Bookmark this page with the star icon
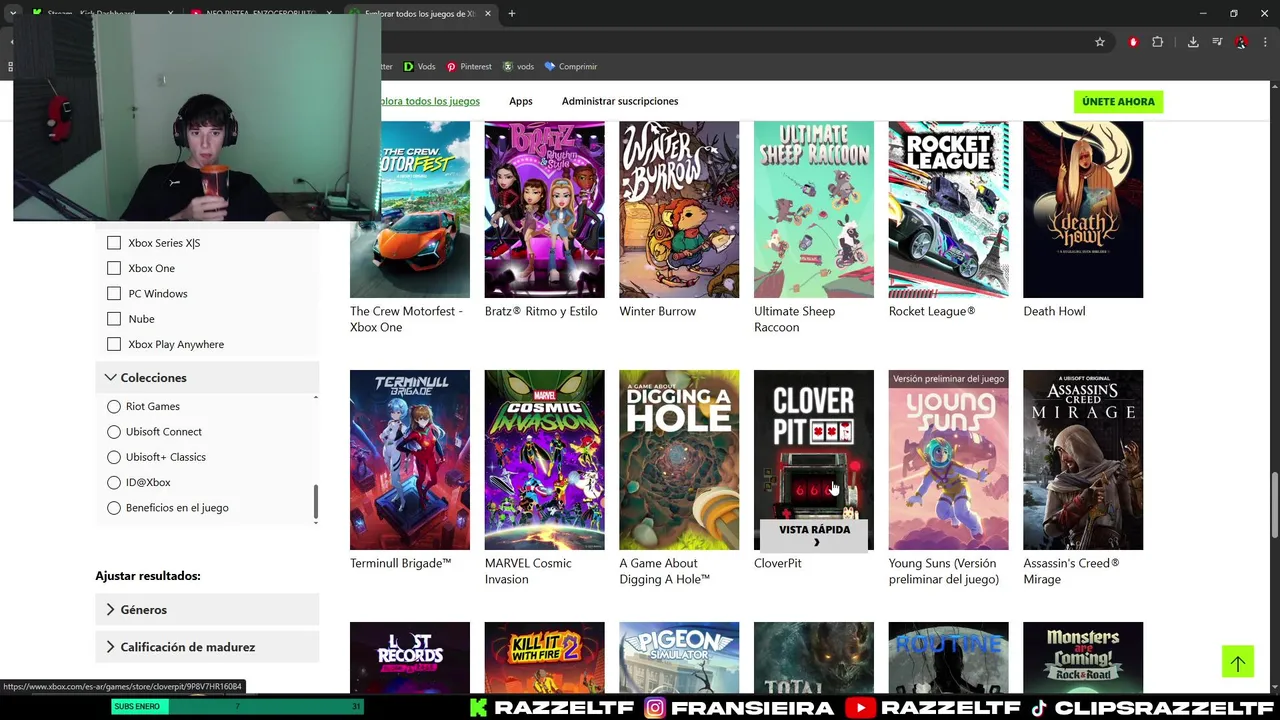The image size is (1280, 720). 1100,42
